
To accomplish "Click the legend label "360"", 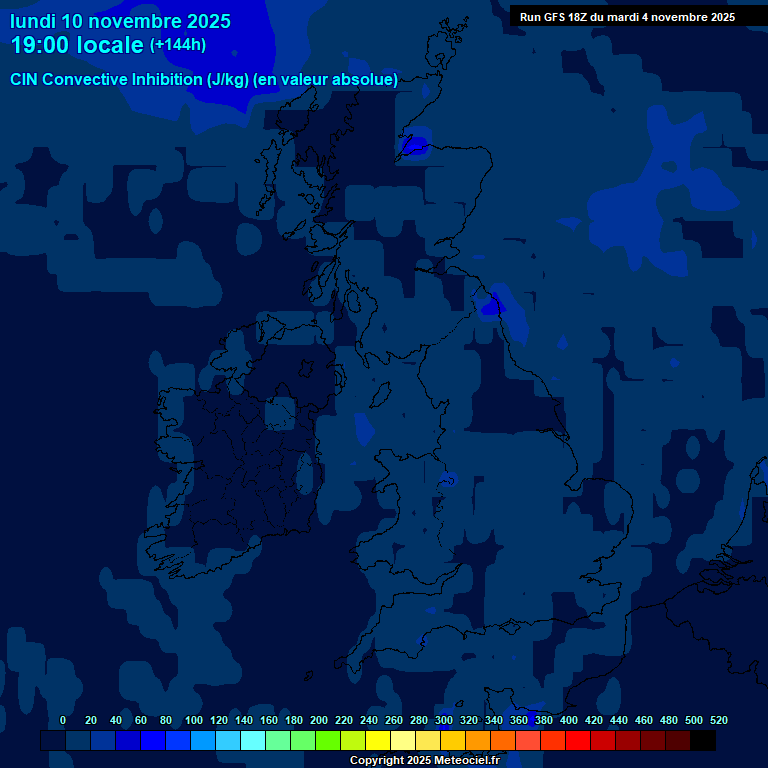I will [519, 720].
